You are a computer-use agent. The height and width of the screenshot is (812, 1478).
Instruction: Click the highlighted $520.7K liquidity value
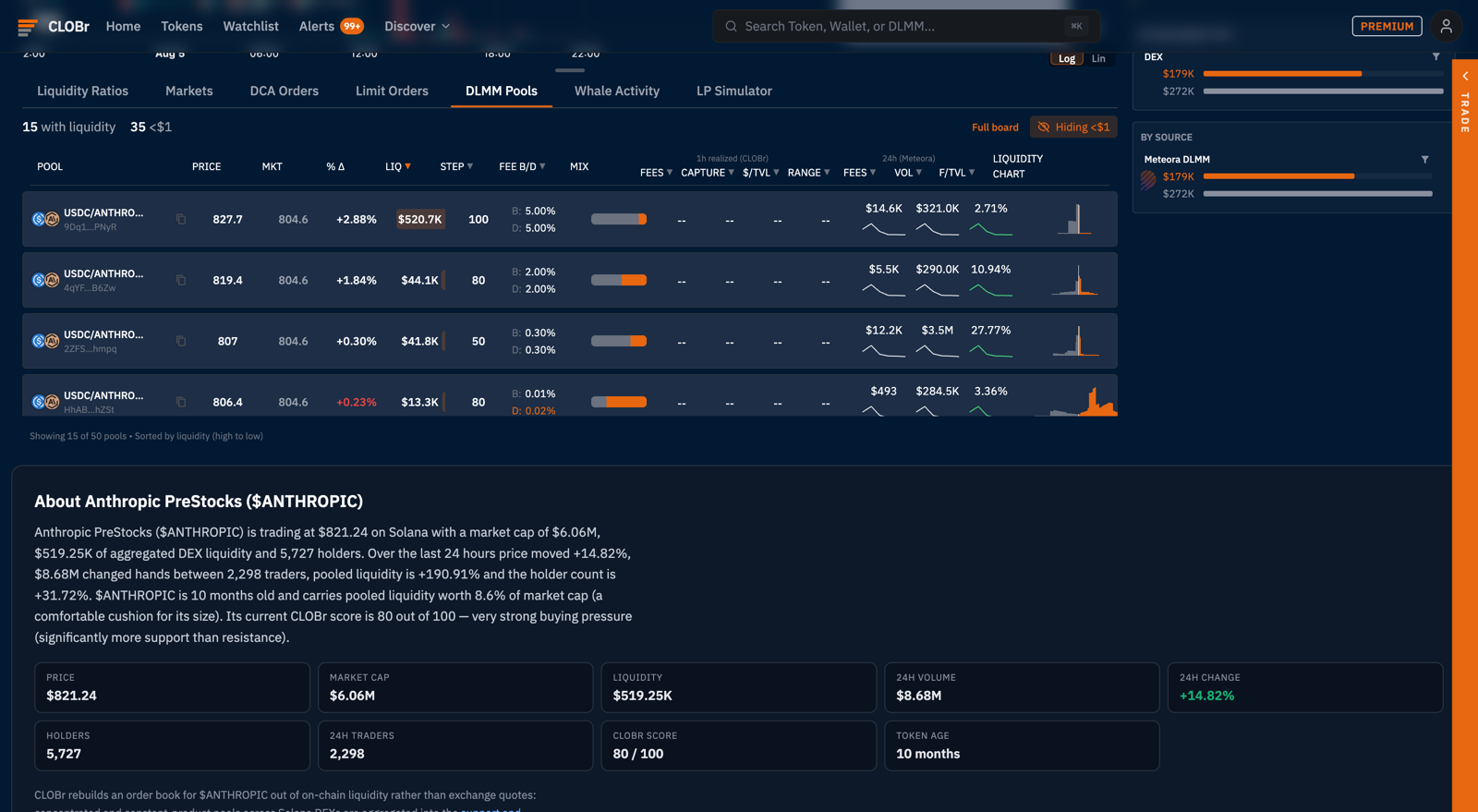pos(419,219)
